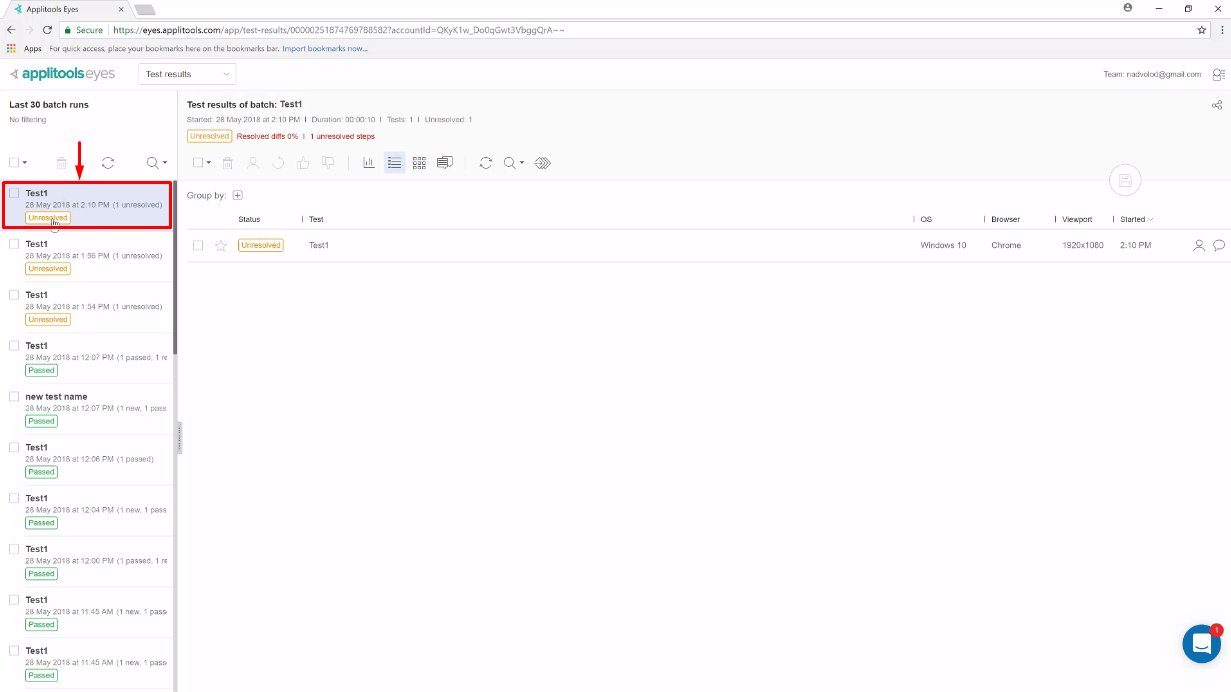Image resolution: width=1231 pixels, height=692 pixels.
Task: Sort by the Started column header
Action: coord(1136,219)
